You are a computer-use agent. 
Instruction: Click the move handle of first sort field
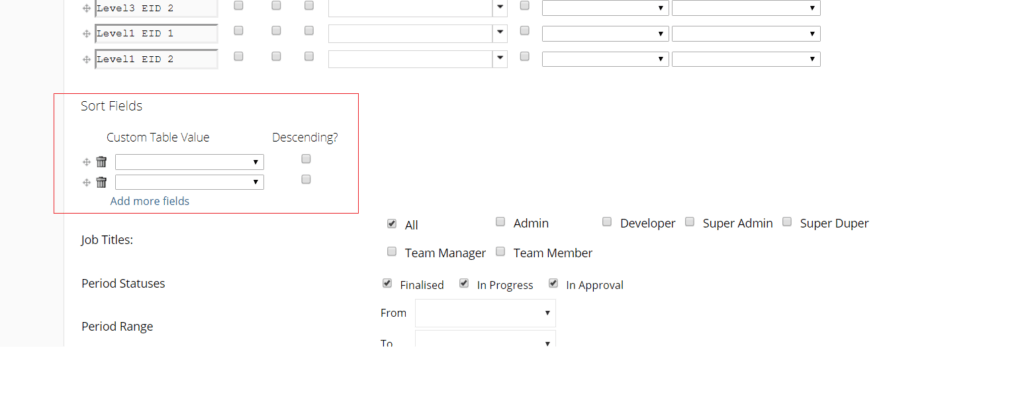coord(86,162)
